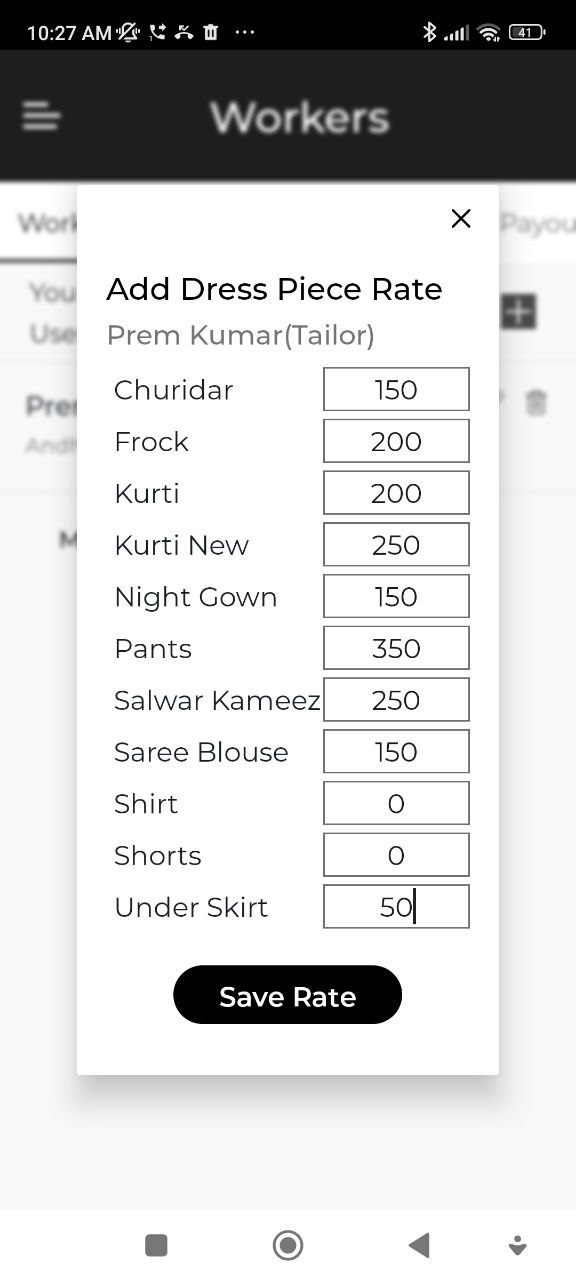Click the Under Skirt rate input
576x1280 pixels.
pos(396,906)
